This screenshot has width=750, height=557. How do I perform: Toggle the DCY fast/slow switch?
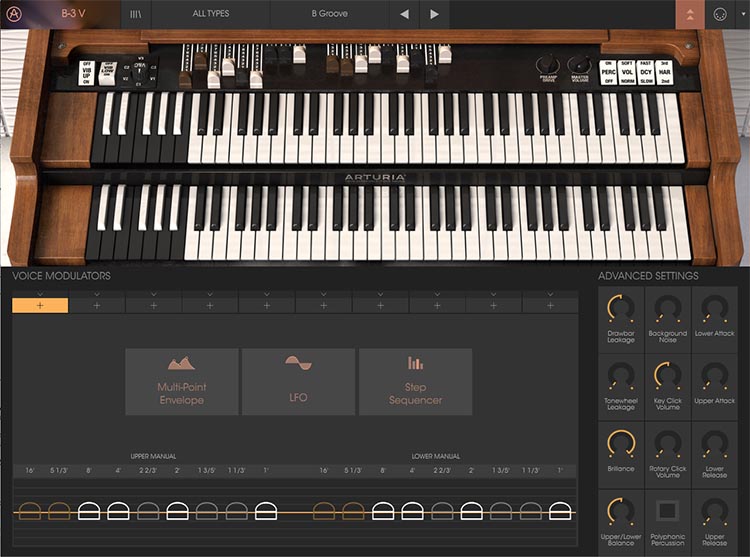tap(646, 72)
